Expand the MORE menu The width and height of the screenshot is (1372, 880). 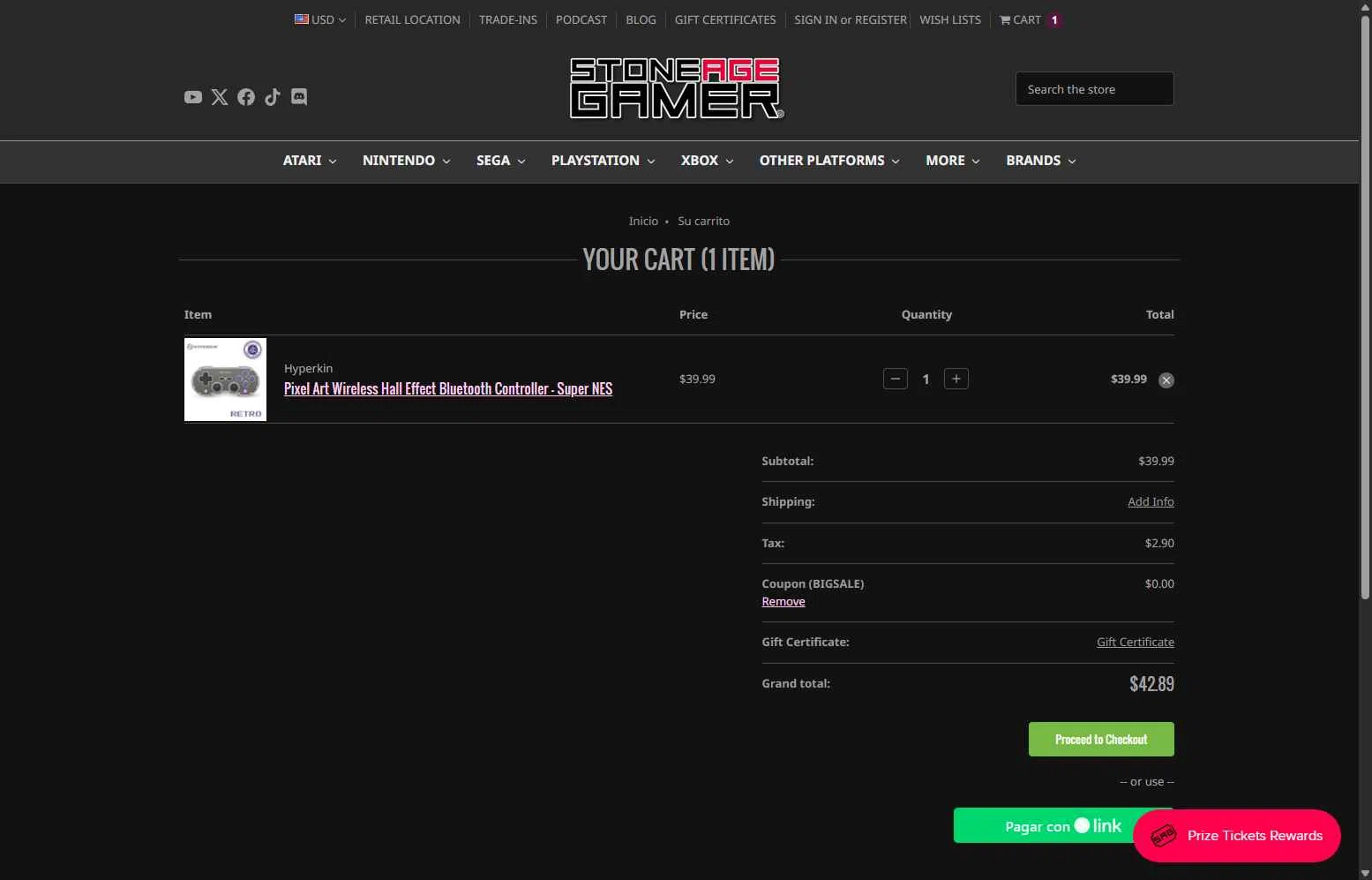pyautogui.click(x=953, y=161)
